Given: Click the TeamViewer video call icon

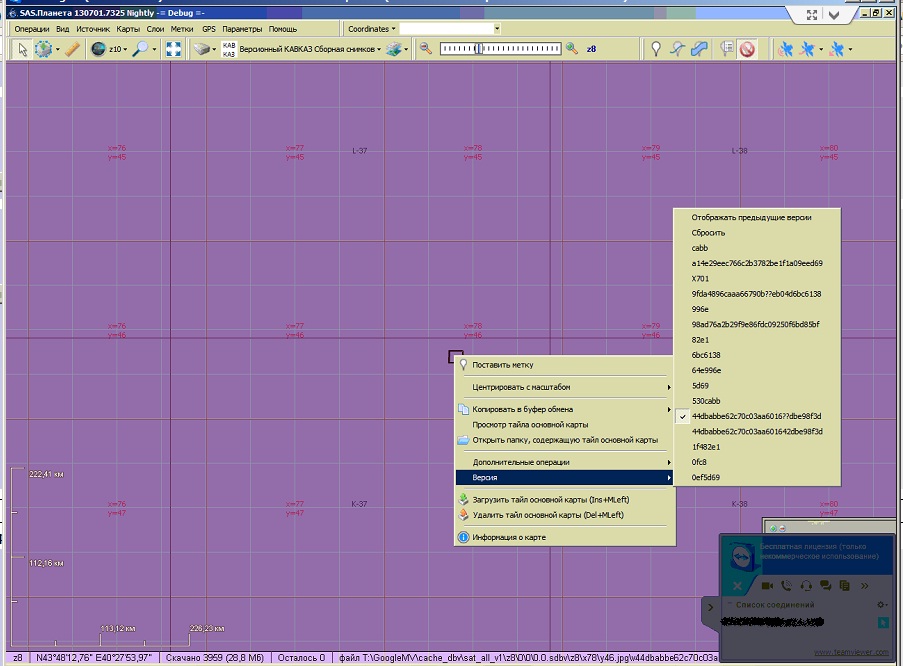Looking at the screenshot, I should (x=767, y=585).
